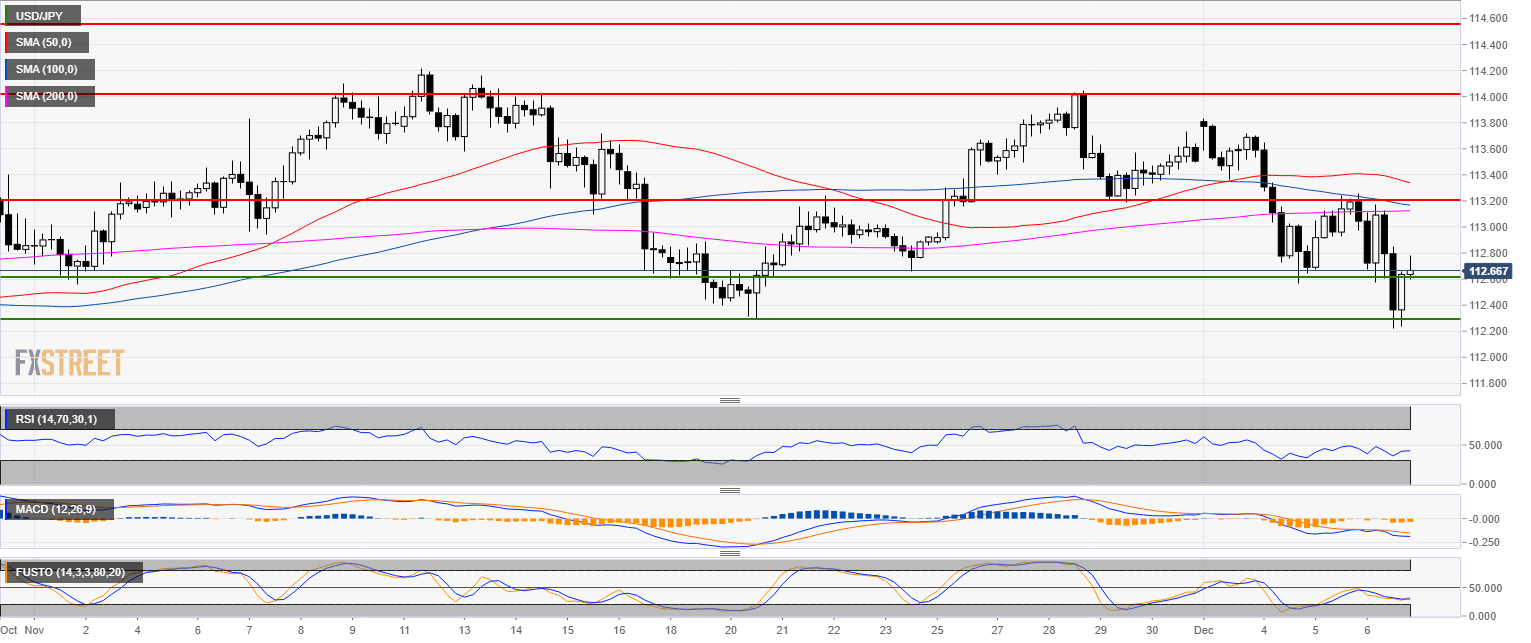Click the USD/JPY symbol label
Screen dimensions: 1531x643
tap(41, 16)
